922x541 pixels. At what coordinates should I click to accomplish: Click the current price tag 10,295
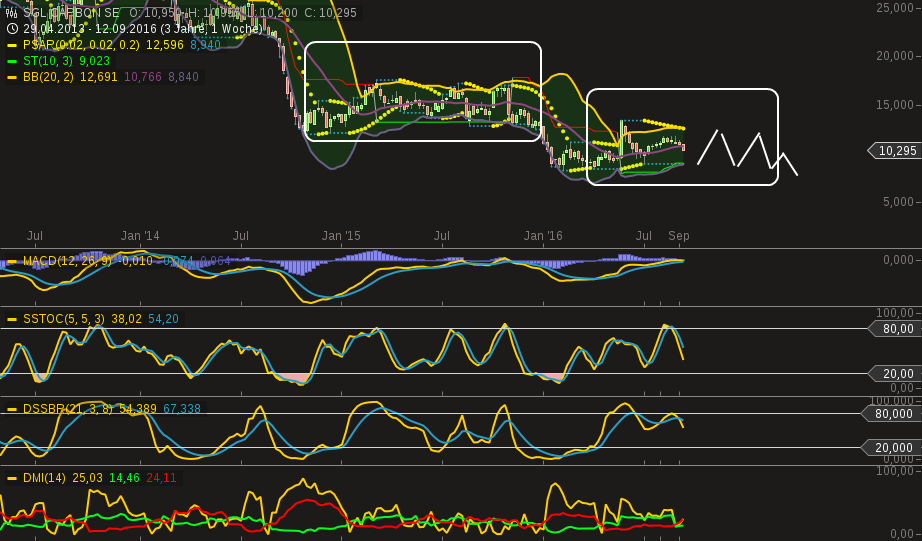pyautogui.click(x=893, y=151)
